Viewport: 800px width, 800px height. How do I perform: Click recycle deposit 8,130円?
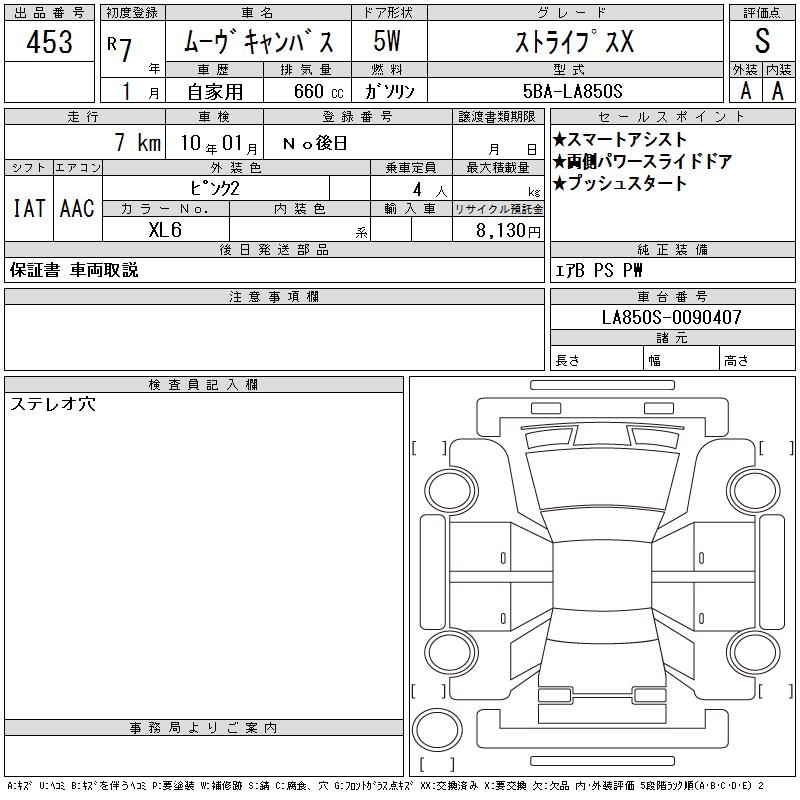(508, 231)
